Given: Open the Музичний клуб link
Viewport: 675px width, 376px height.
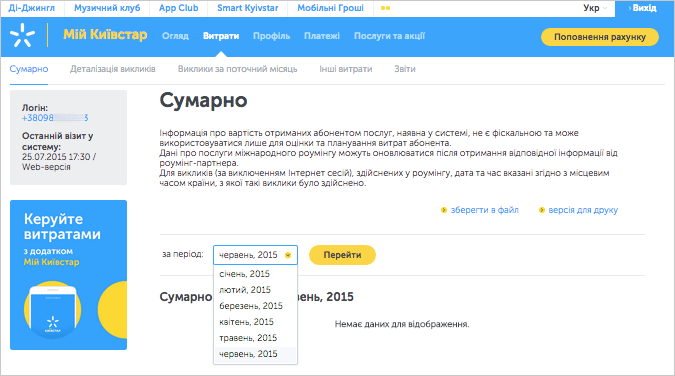Looking at the screenshot, I should (107, 8).
